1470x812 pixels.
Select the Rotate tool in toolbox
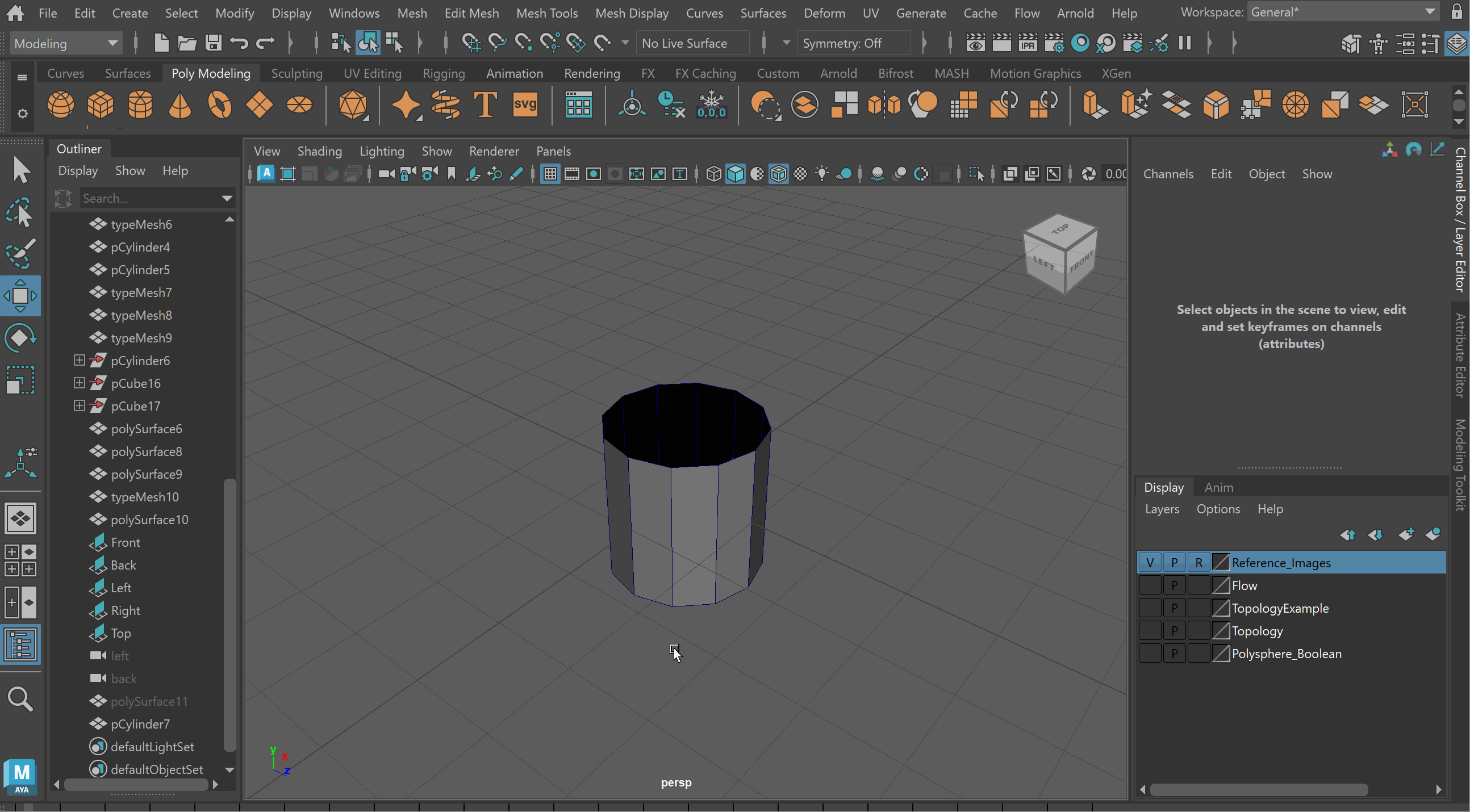click(20, 338)
